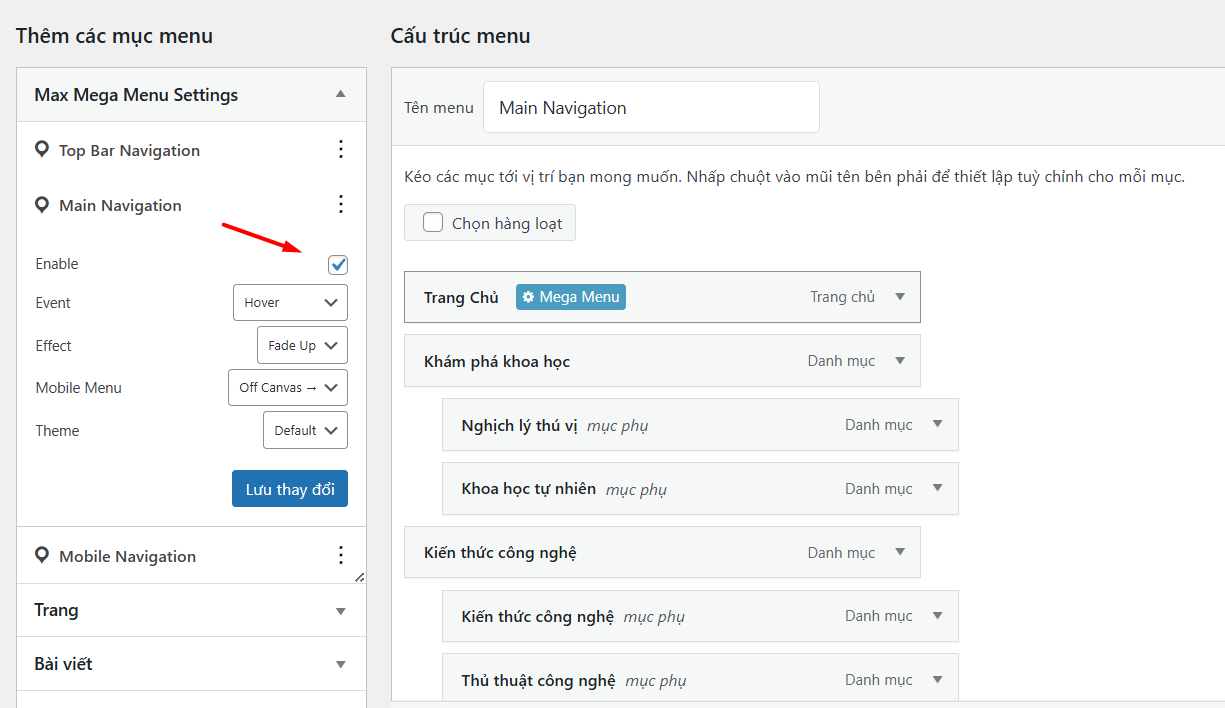Click the Thủ thuật công nghệ item title
Image resolution: width=1225 pixels, height=708 pixels.
point(538,681)
